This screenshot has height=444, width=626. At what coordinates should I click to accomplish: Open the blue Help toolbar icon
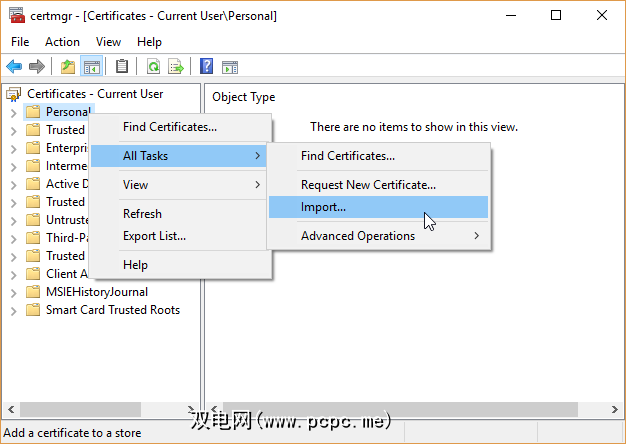tap(206, 66)
